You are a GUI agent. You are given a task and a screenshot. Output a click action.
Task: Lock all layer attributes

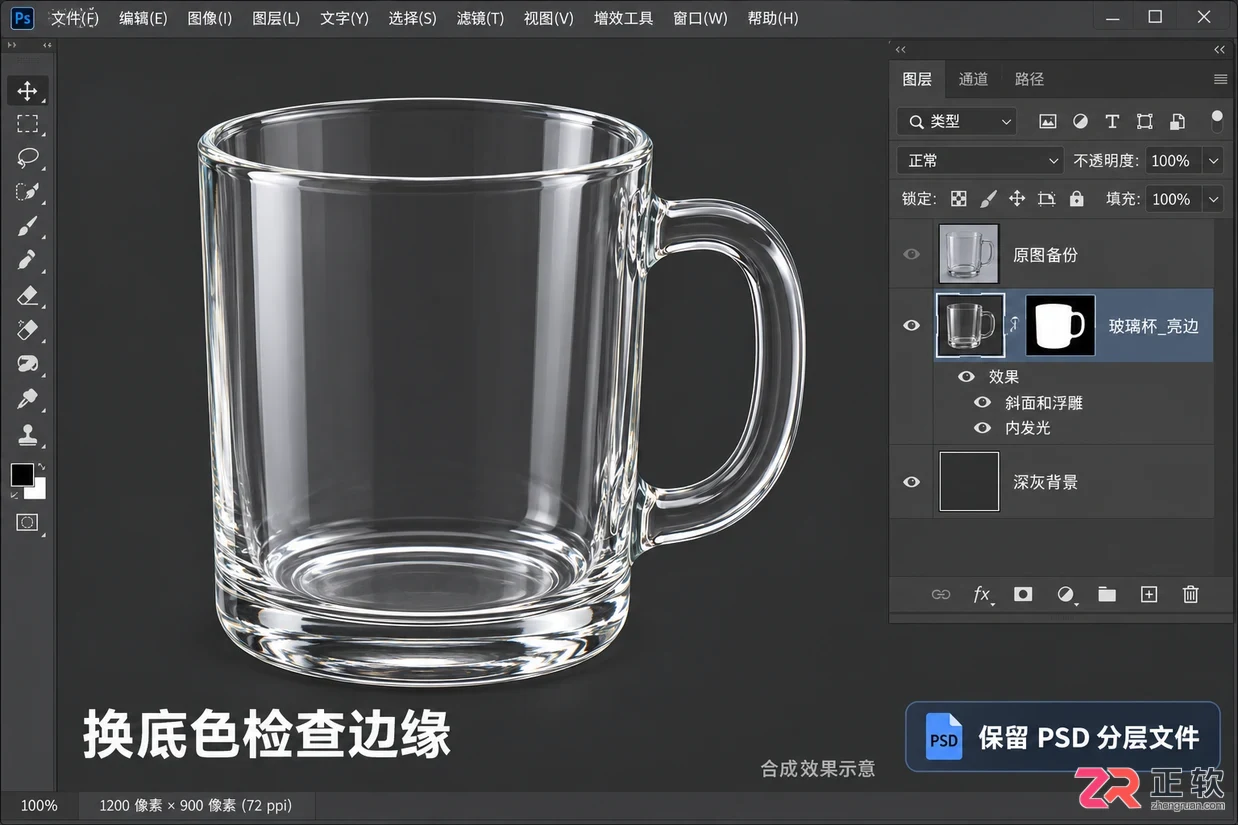(x=1076, y=199)
